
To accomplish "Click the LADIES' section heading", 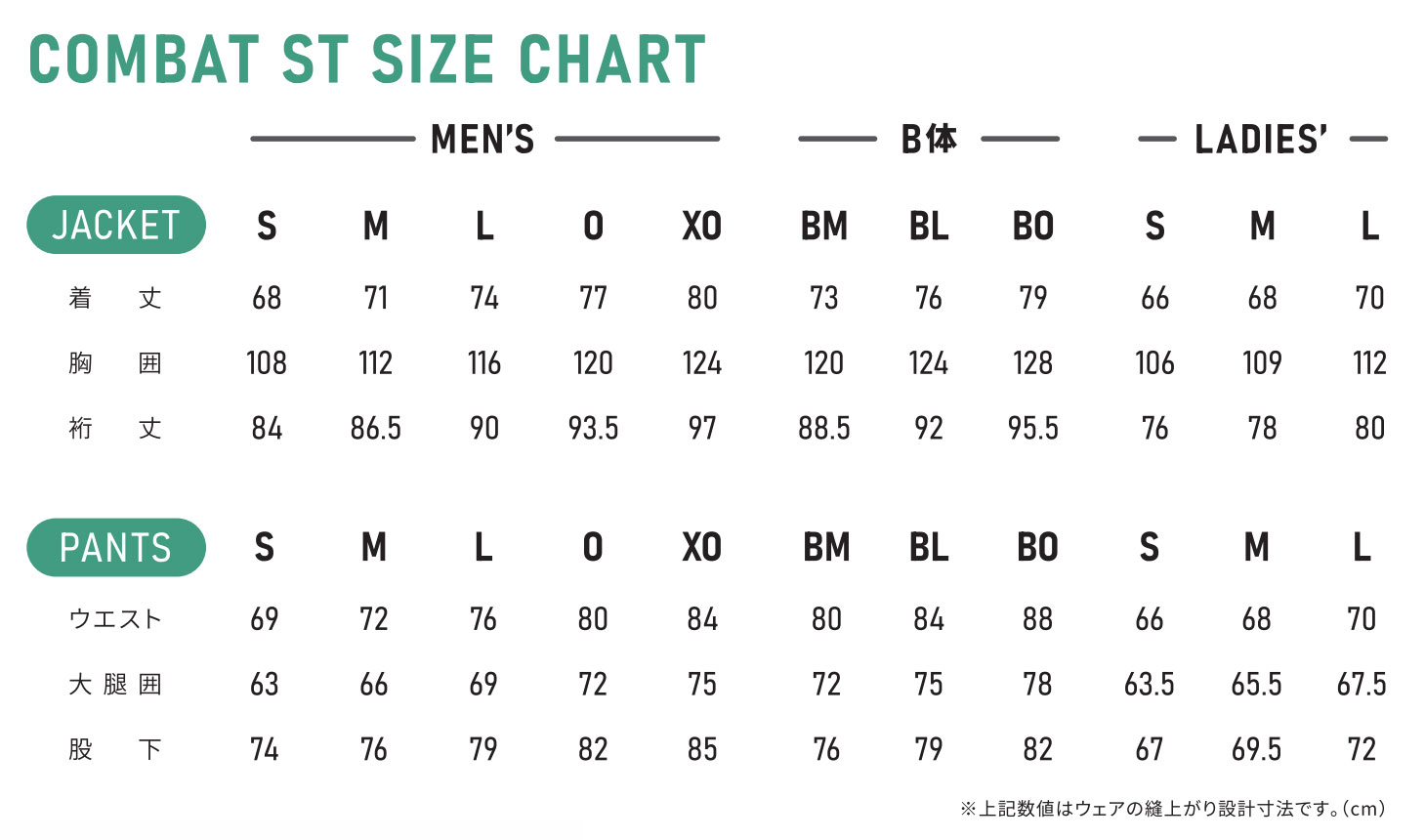I will click(1261, 139).
